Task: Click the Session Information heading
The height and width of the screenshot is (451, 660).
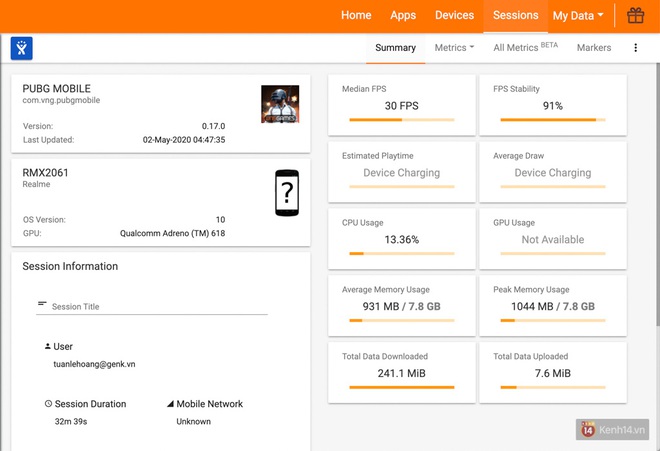Action: (x=70, y=266)
